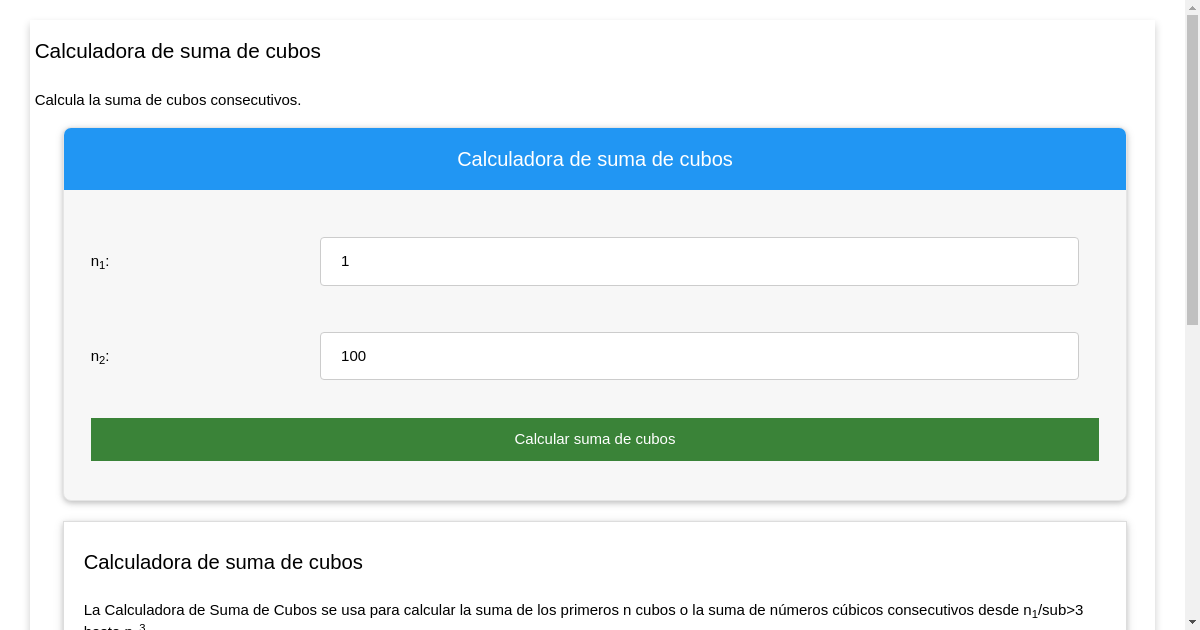The image size is (1200, 630).
Task: Click the blue Calculadora de suma de cubos header
Action: [x=594, y=159]
